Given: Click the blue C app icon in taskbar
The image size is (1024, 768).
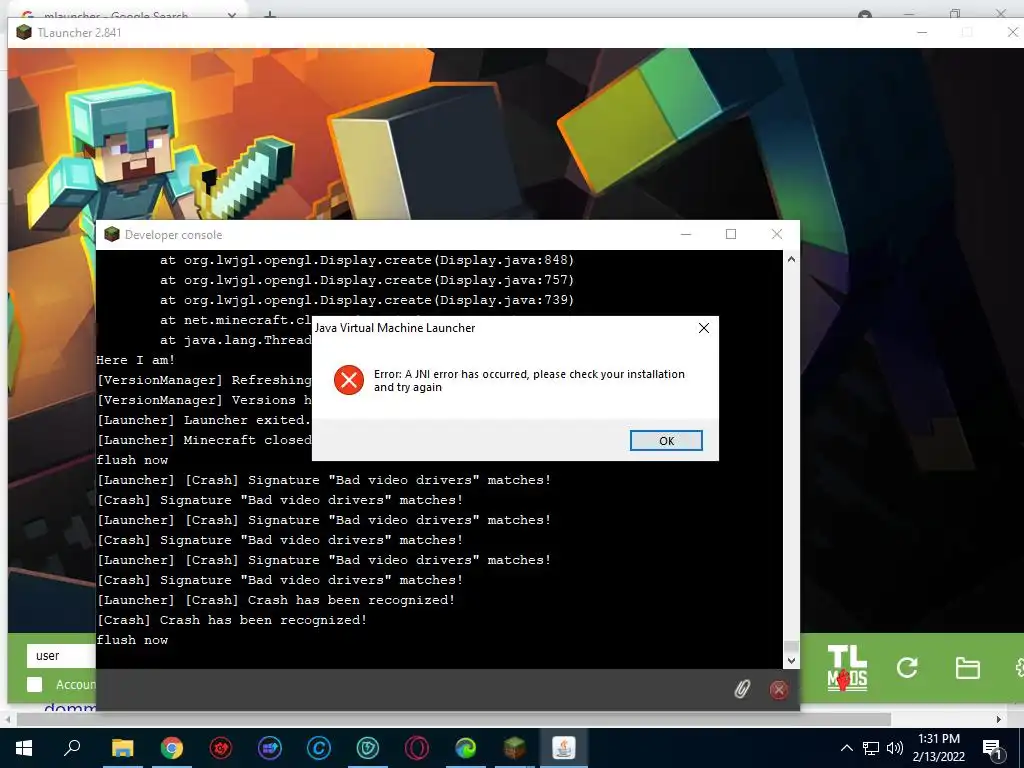Looking at the screenshot, I should point(319,748).
